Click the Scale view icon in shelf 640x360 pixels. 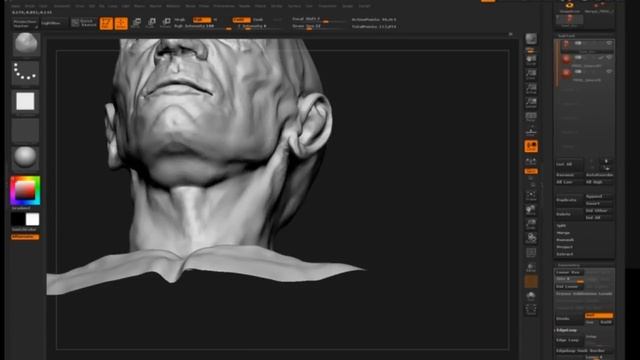(531, 224)
